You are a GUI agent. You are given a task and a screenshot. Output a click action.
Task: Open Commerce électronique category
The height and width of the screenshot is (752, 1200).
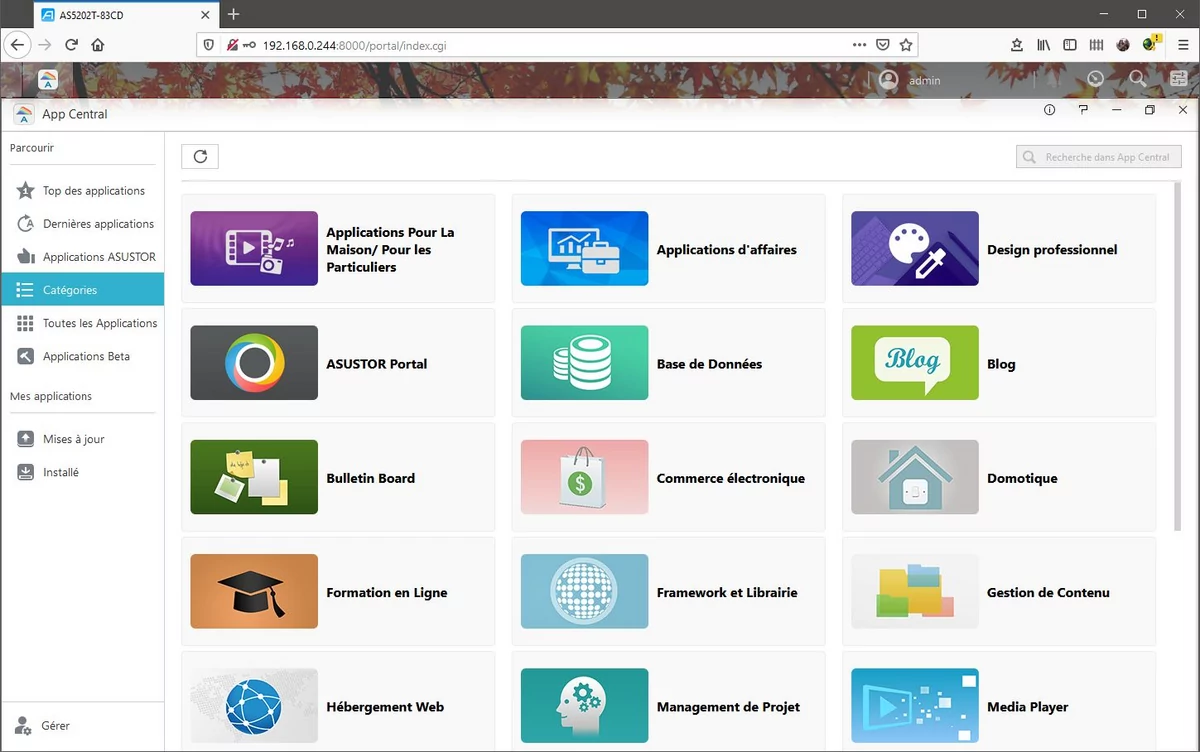(x=668, y=477)
